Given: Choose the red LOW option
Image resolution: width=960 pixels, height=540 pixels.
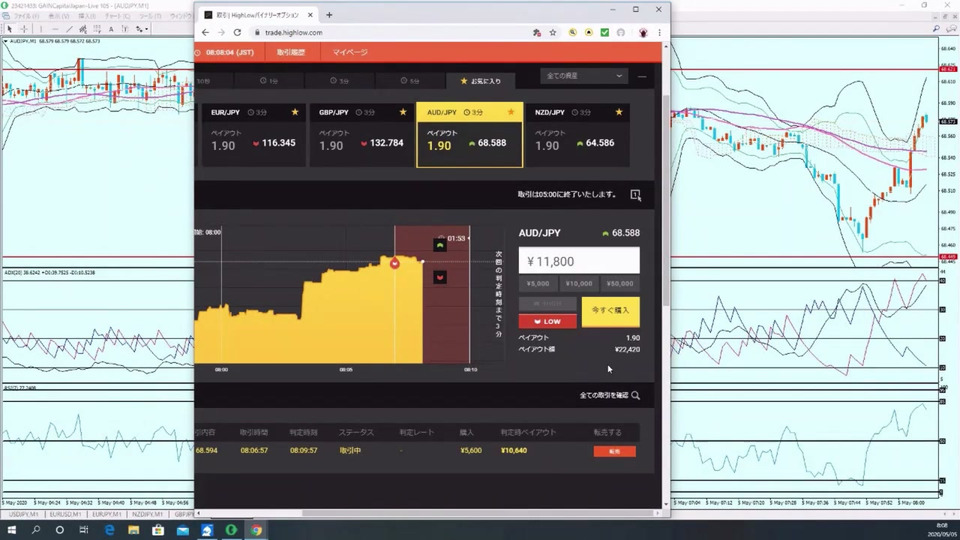Looking at the screenshot, I should pos(547,321).
